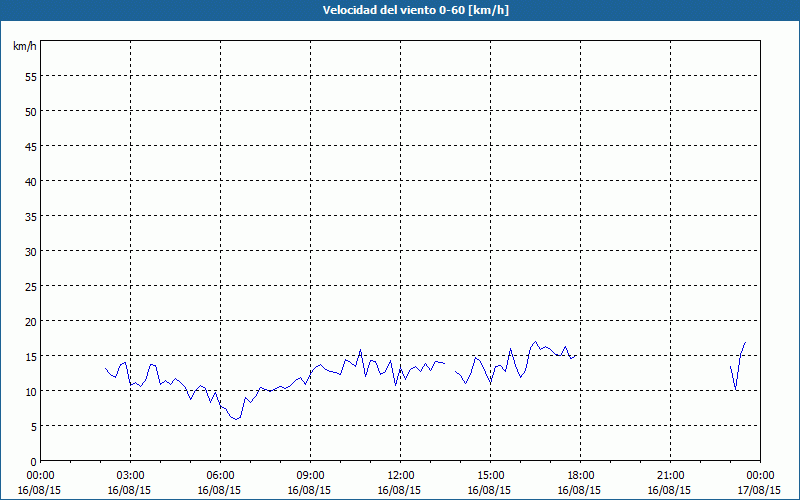Select the 03:00 time label on the x-axis

pyautogui.click(x=130, y=475)
